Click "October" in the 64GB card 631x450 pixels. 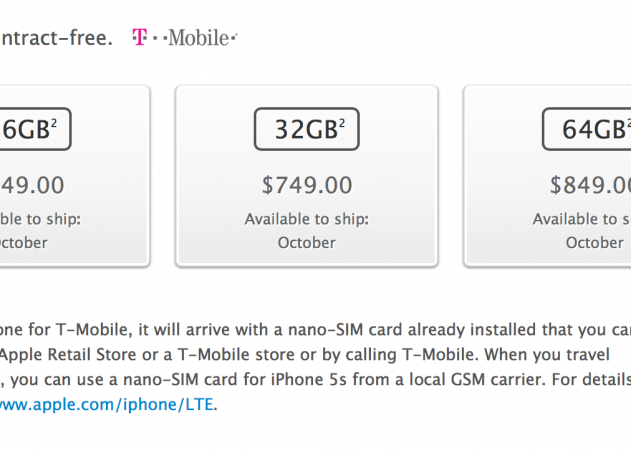(x=594, y=242)
